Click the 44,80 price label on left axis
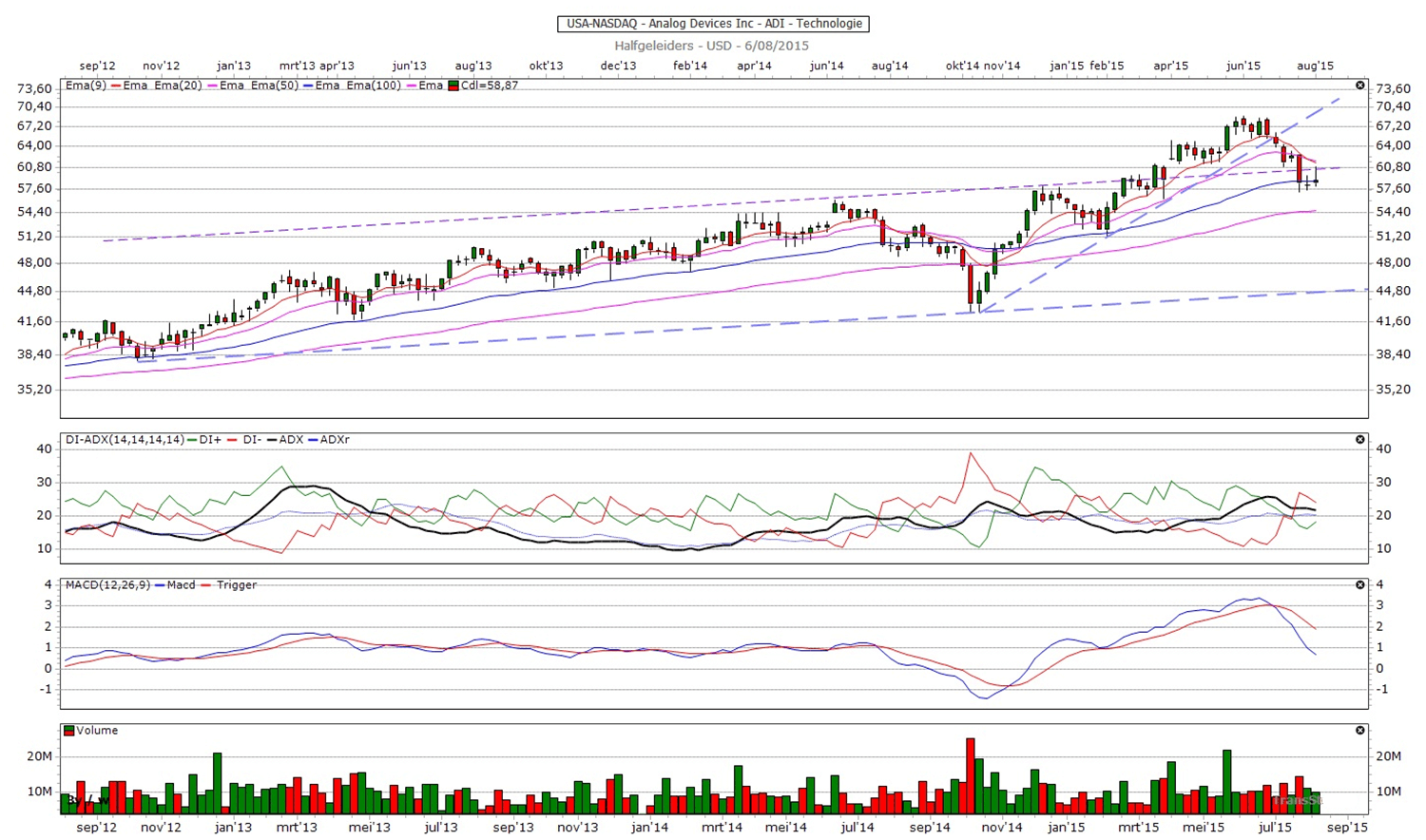1426x840 pixels. point(35,291)
